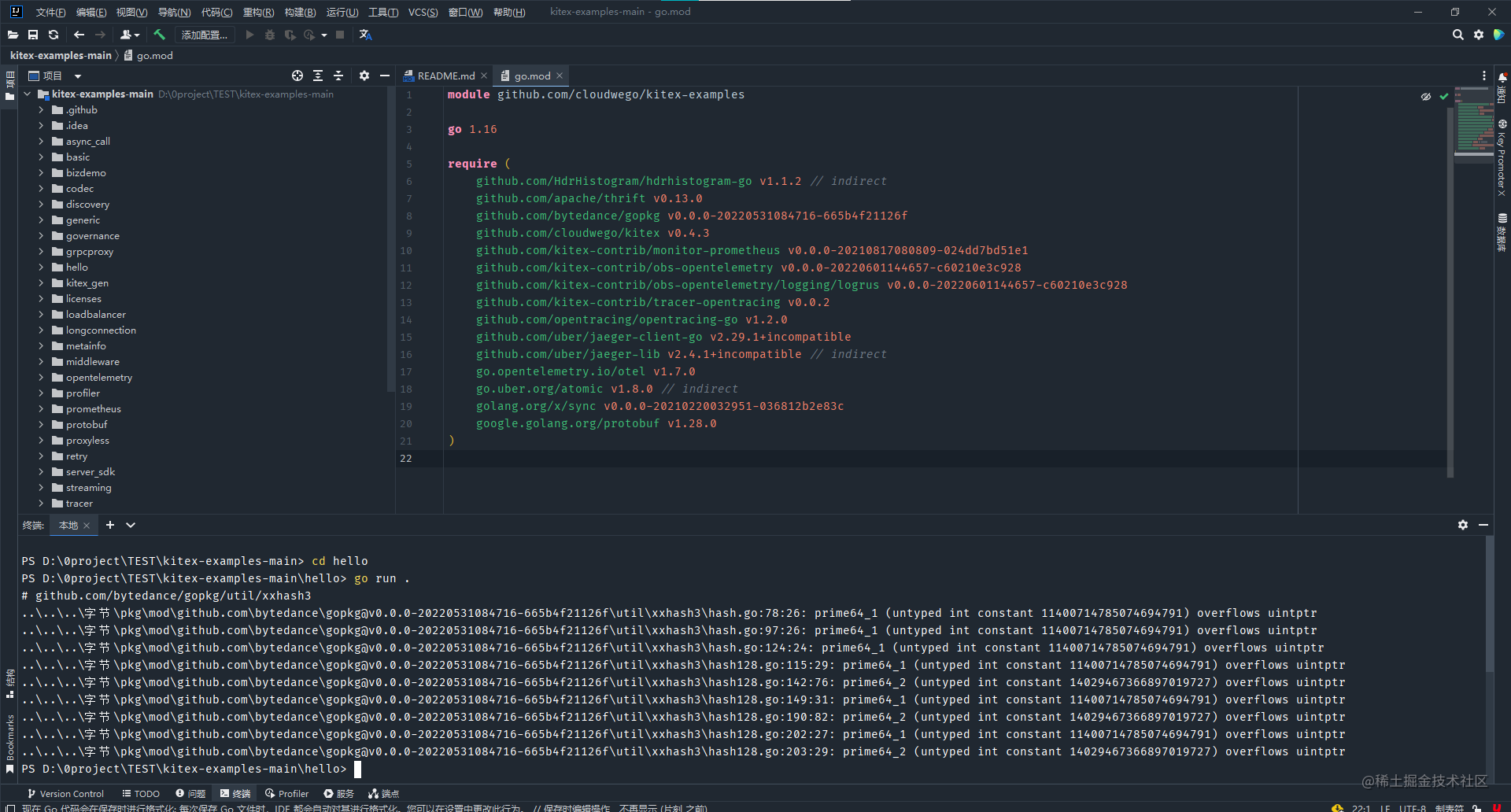Viewport: 1511px width, 812px height.
Task: Open the run-with-profiler dropdown arrow
Action: tap(324, 35)
